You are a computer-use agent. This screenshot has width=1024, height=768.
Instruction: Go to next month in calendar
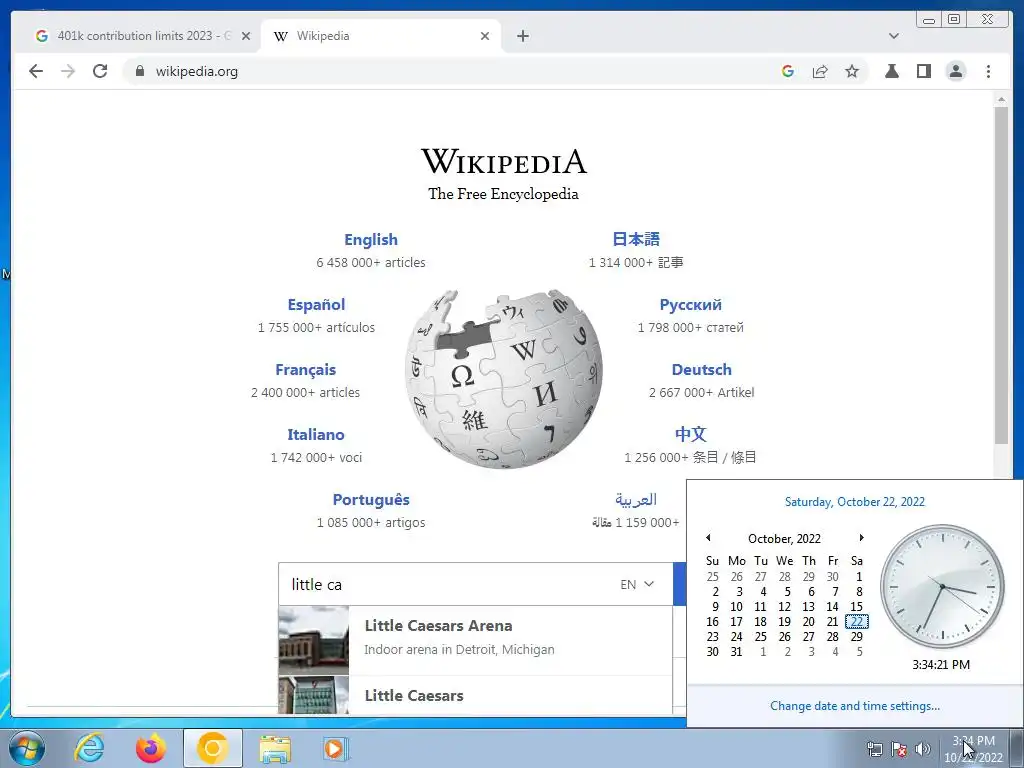pyautogui.click(x=861, y=537)
